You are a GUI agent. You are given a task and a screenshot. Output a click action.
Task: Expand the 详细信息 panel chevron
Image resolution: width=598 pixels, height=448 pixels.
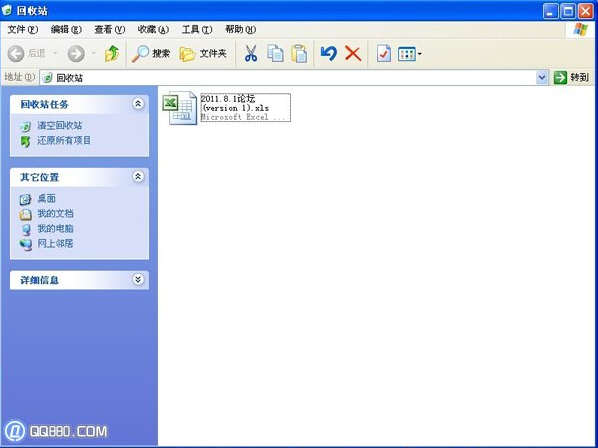tap(138, 279)
